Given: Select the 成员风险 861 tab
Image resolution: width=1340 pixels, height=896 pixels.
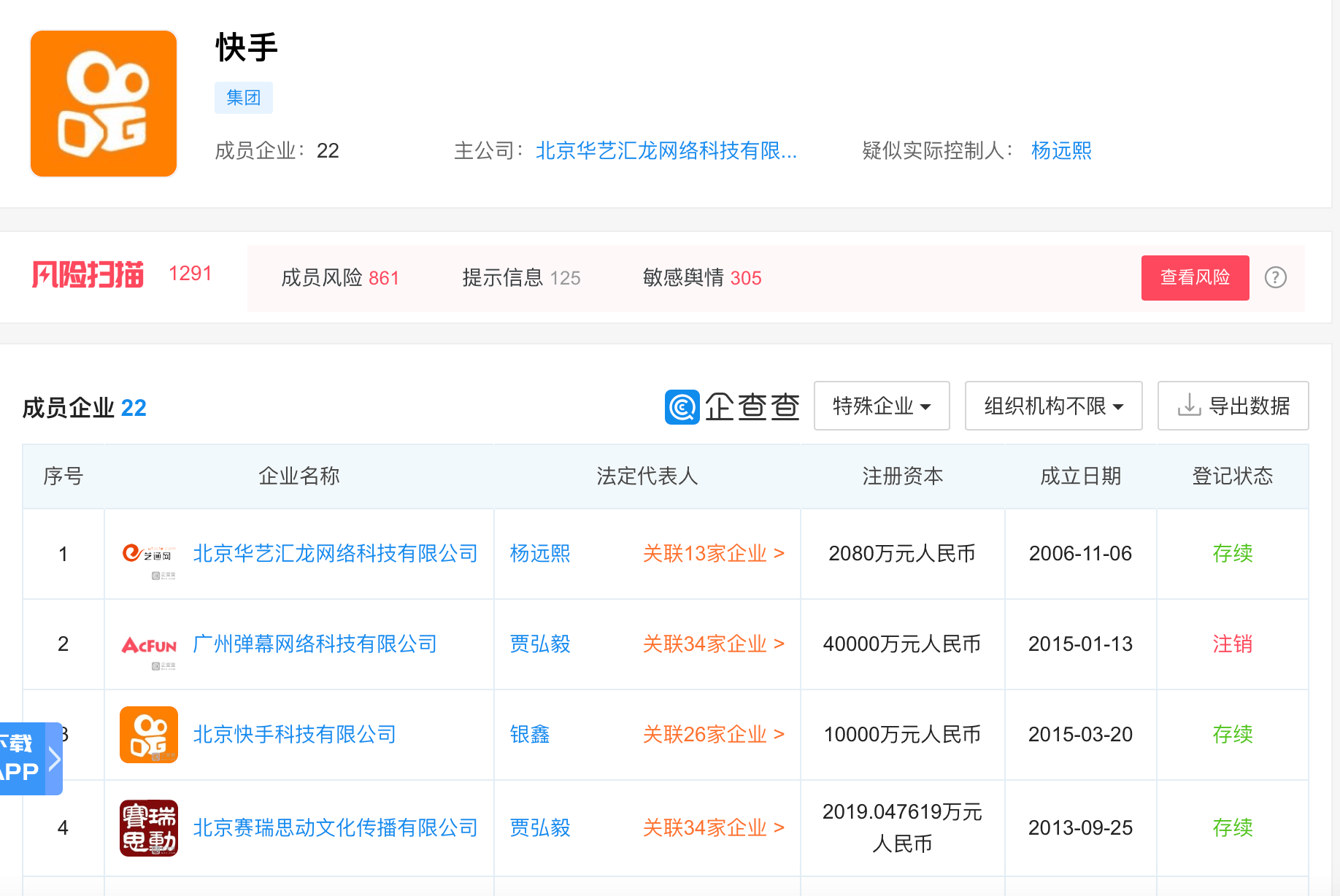Looking at the screenshot, I should coord(340,278).
